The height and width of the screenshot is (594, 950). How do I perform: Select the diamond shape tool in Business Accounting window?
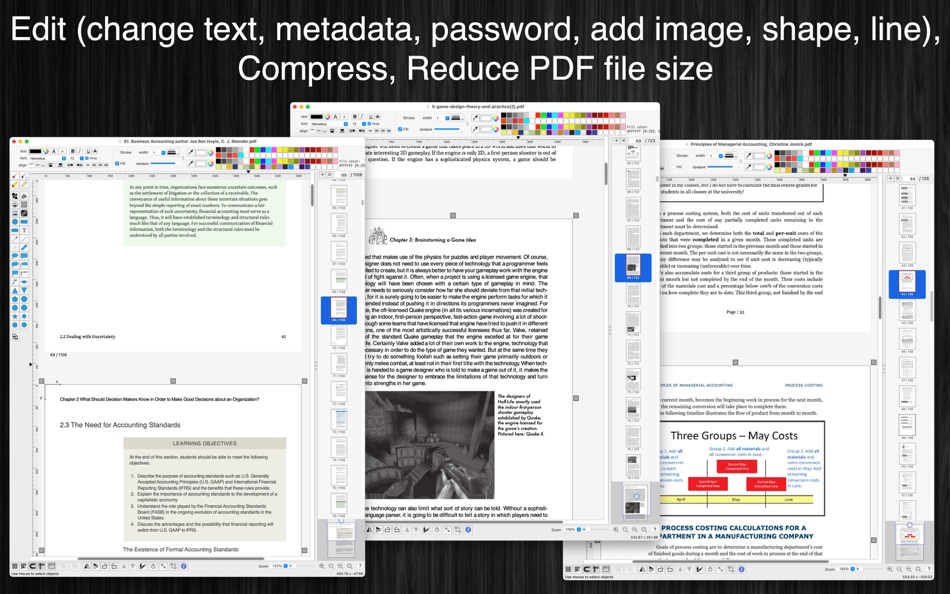[x=24, y=281]
